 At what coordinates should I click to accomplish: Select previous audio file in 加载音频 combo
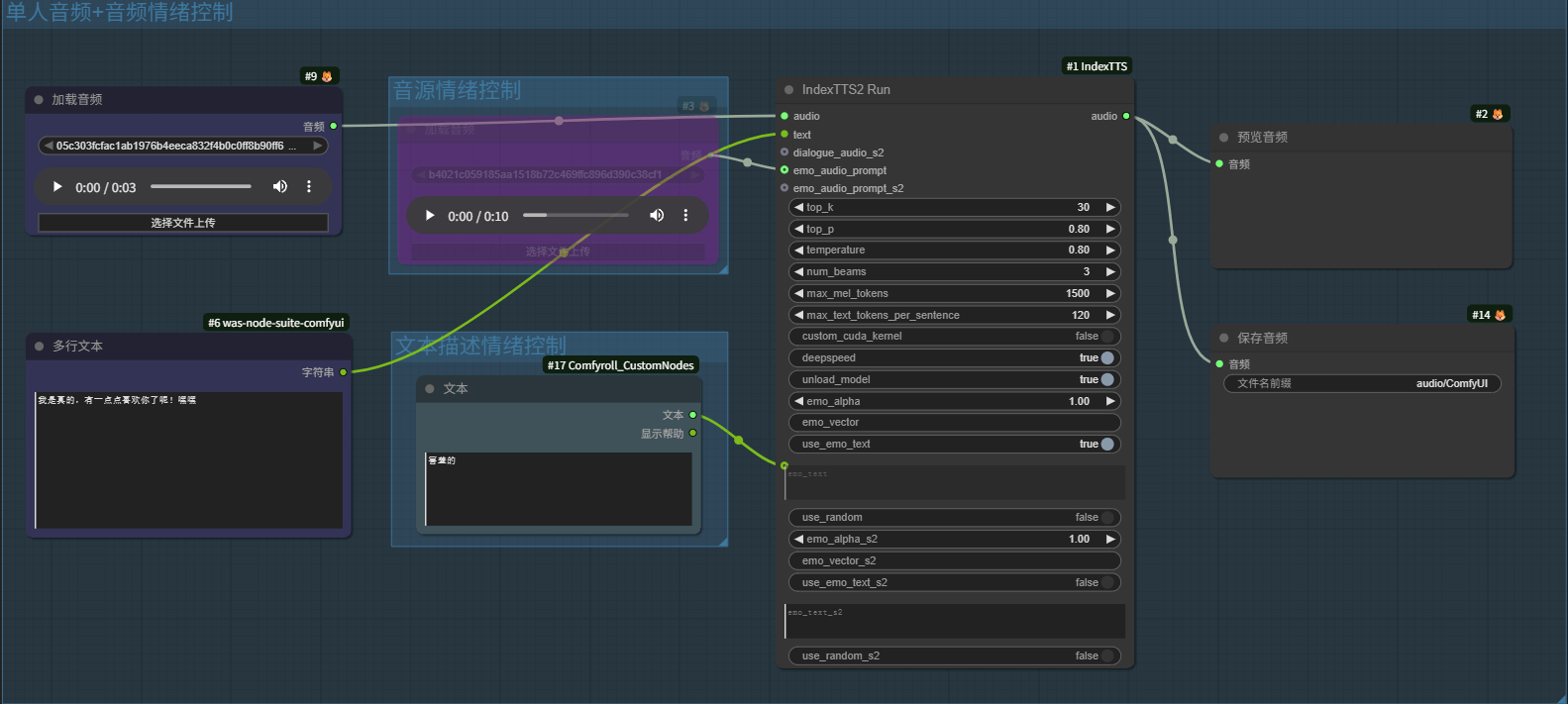point(48,146)
